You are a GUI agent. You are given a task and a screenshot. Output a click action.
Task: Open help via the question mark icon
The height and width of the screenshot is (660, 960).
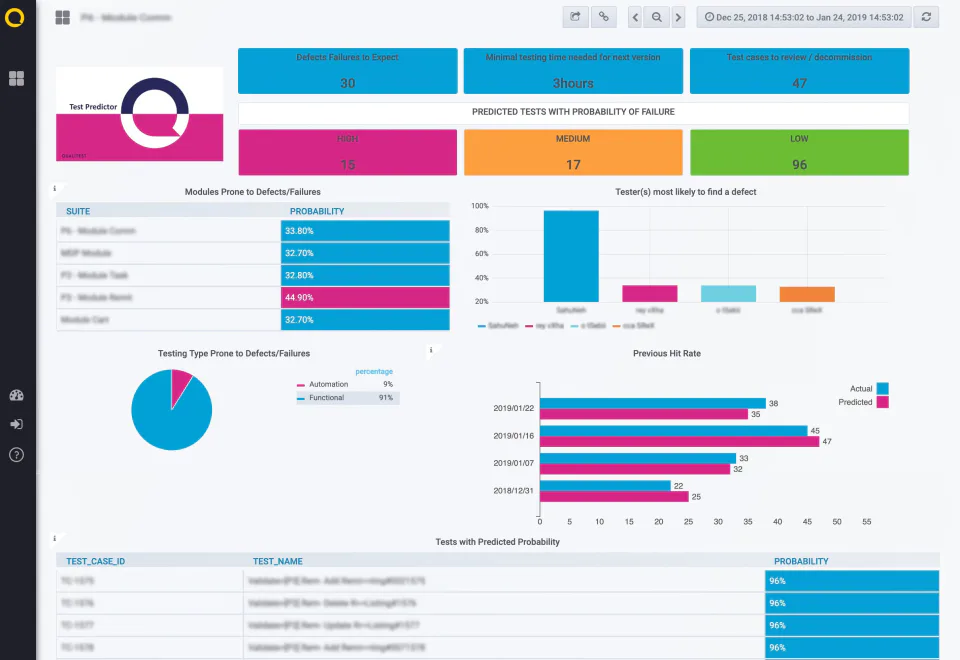click(x=17, y=455)
